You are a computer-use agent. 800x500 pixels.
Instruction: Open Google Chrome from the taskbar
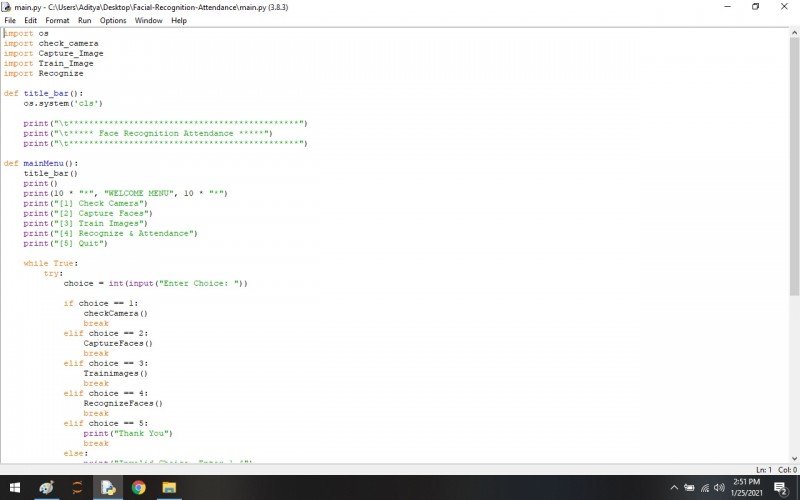pos(138,488)
